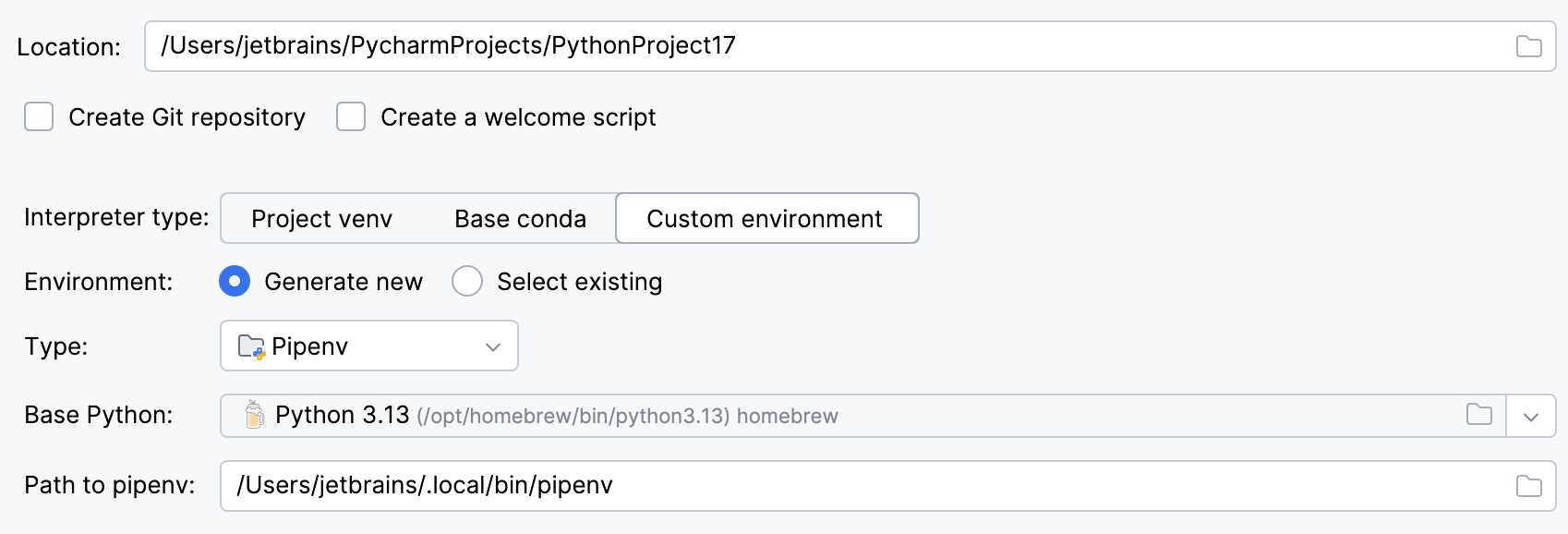Image resolution: width=1568 pixels, height=534 pixels.
Task: Click the Create a welcome script label
Action: 518,117
